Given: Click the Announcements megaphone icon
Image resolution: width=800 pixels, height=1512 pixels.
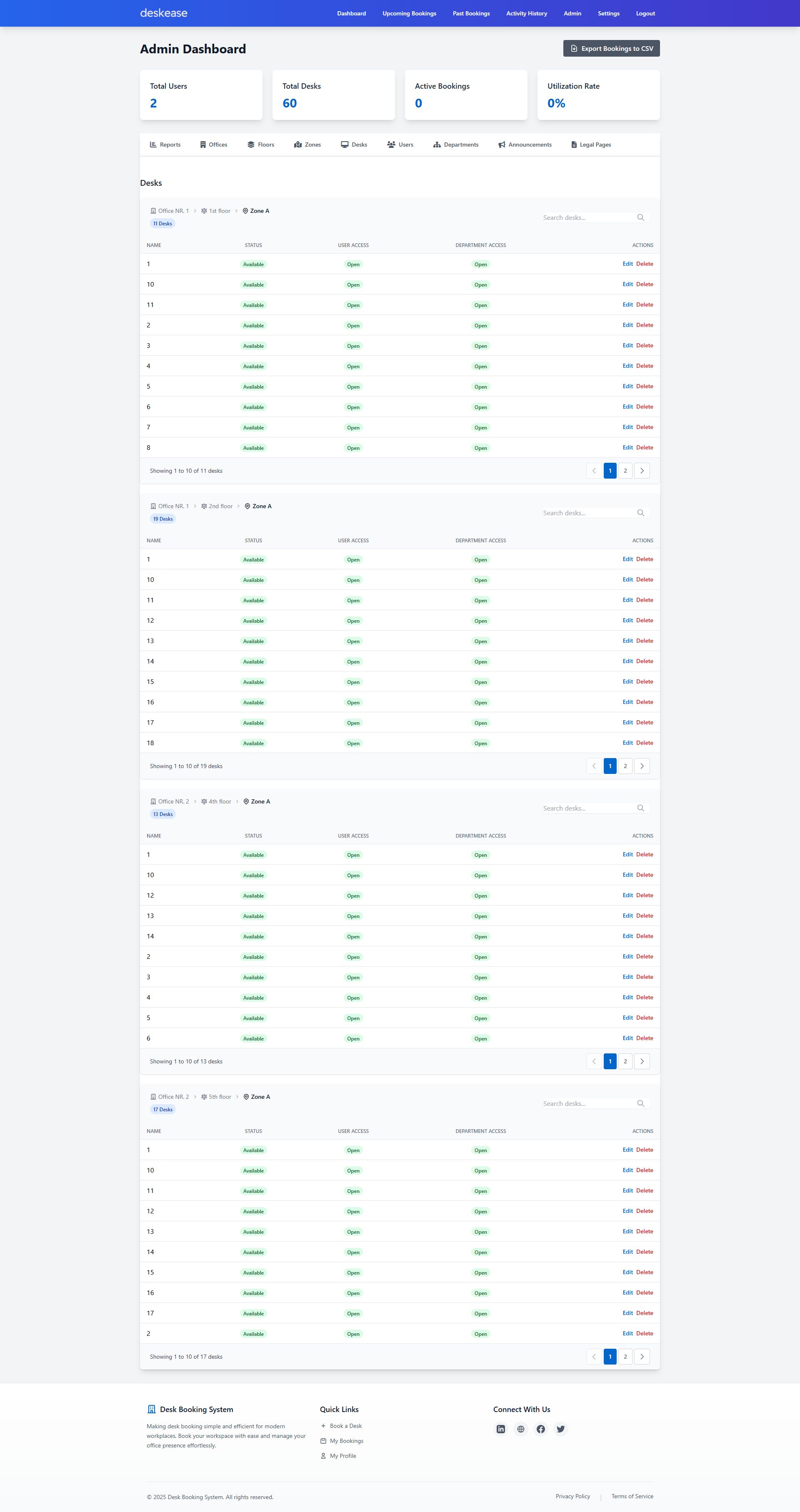Looking at the screenshot, I should pos(502,145).
